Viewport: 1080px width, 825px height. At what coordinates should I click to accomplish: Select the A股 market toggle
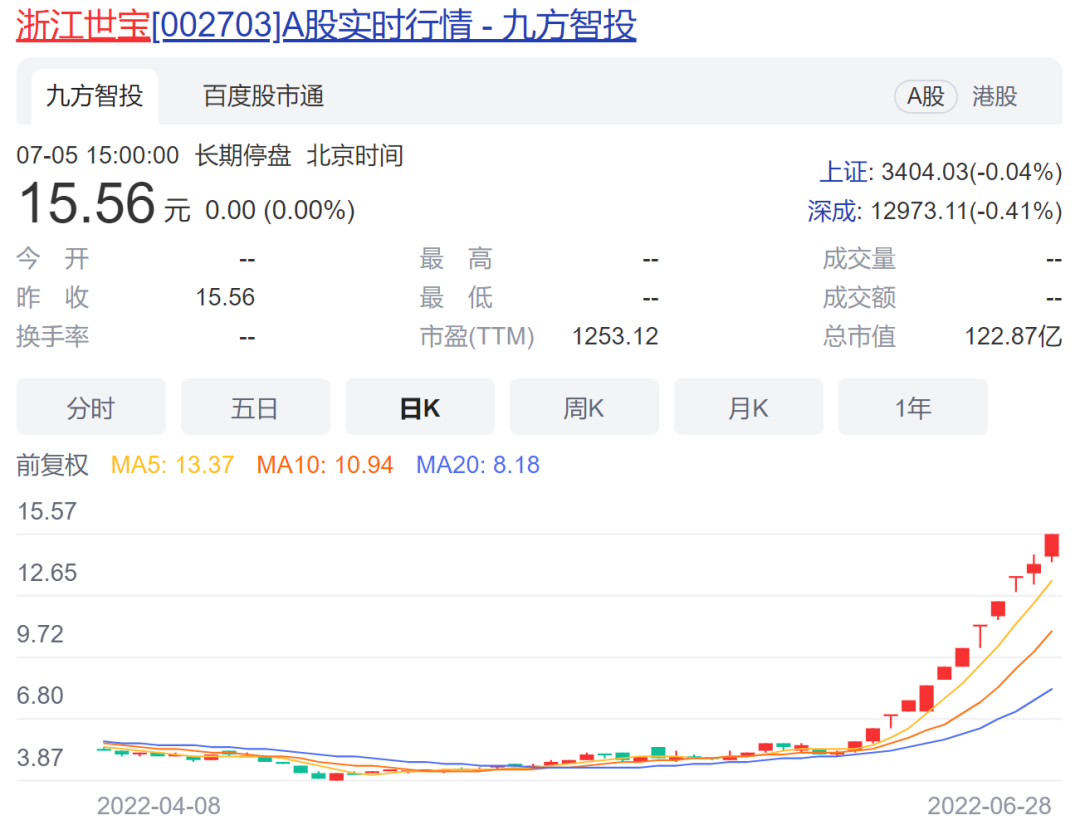pyautogui.click(x=925, y=96)
